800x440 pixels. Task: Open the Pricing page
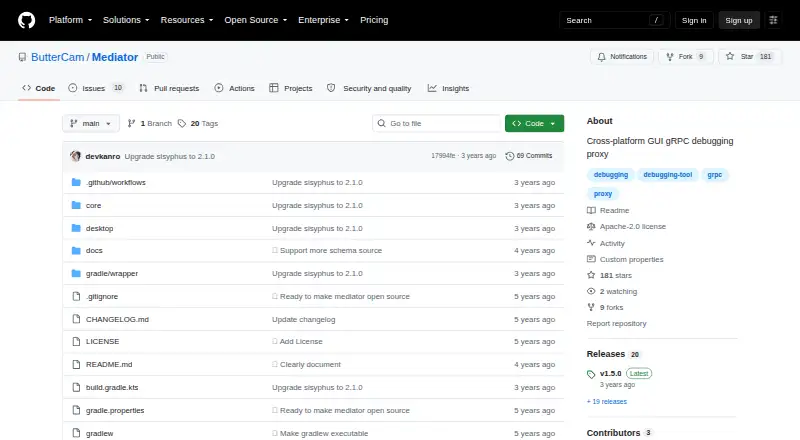pos(374,20)
